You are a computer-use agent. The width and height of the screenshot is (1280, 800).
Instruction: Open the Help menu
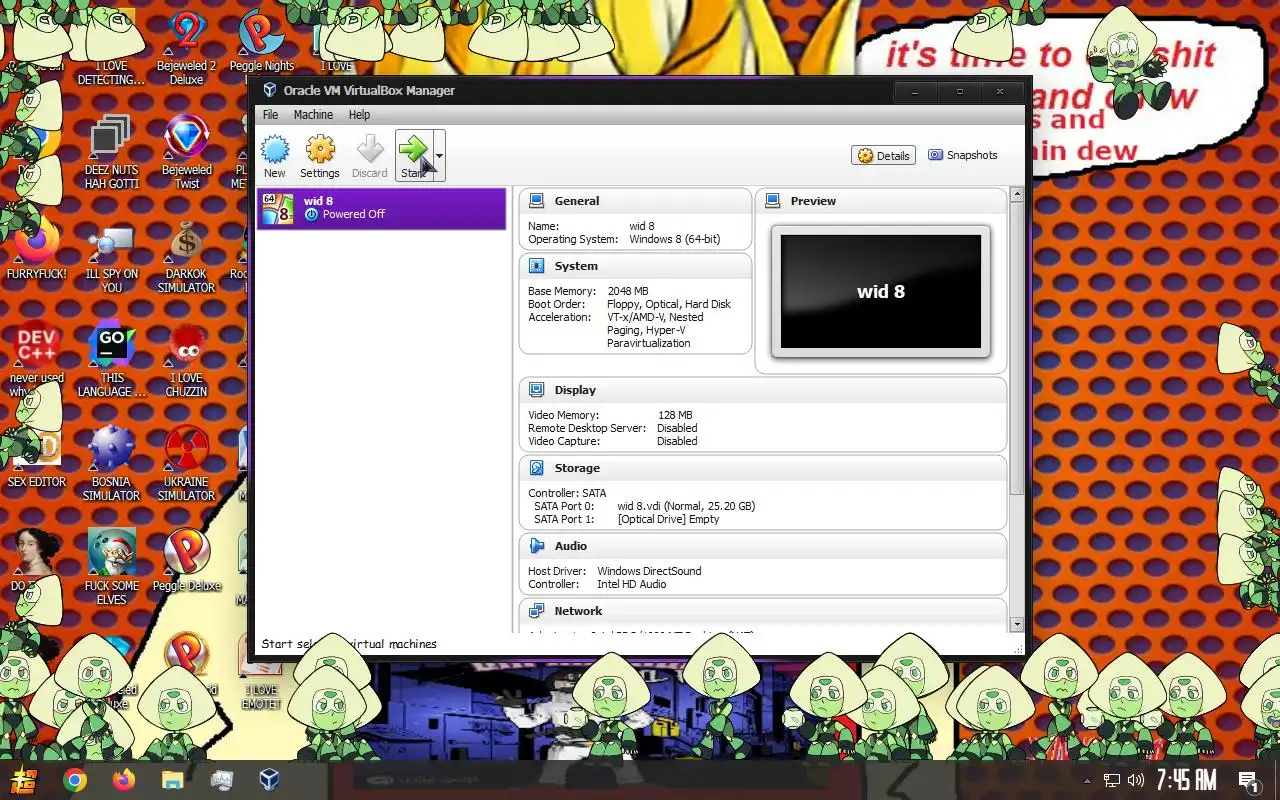[x=359, y=115]
